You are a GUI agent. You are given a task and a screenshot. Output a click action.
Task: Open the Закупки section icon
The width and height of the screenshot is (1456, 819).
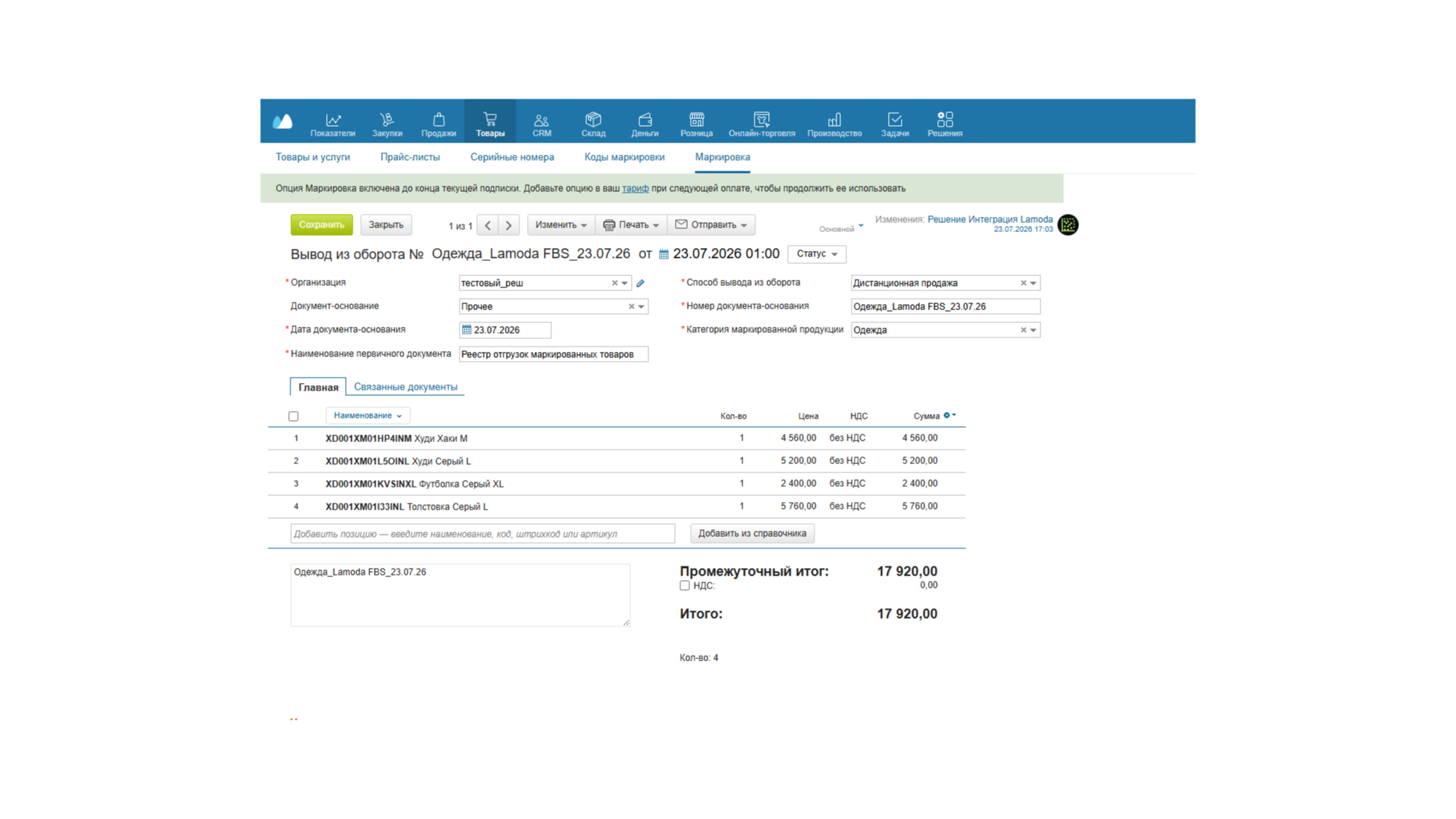click(387, 120)
